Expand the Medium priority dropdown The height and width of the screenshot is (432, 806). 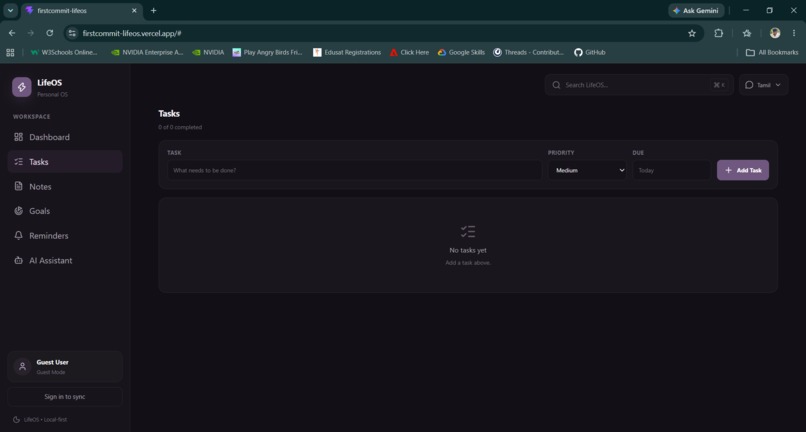click(x=587, y=170)
